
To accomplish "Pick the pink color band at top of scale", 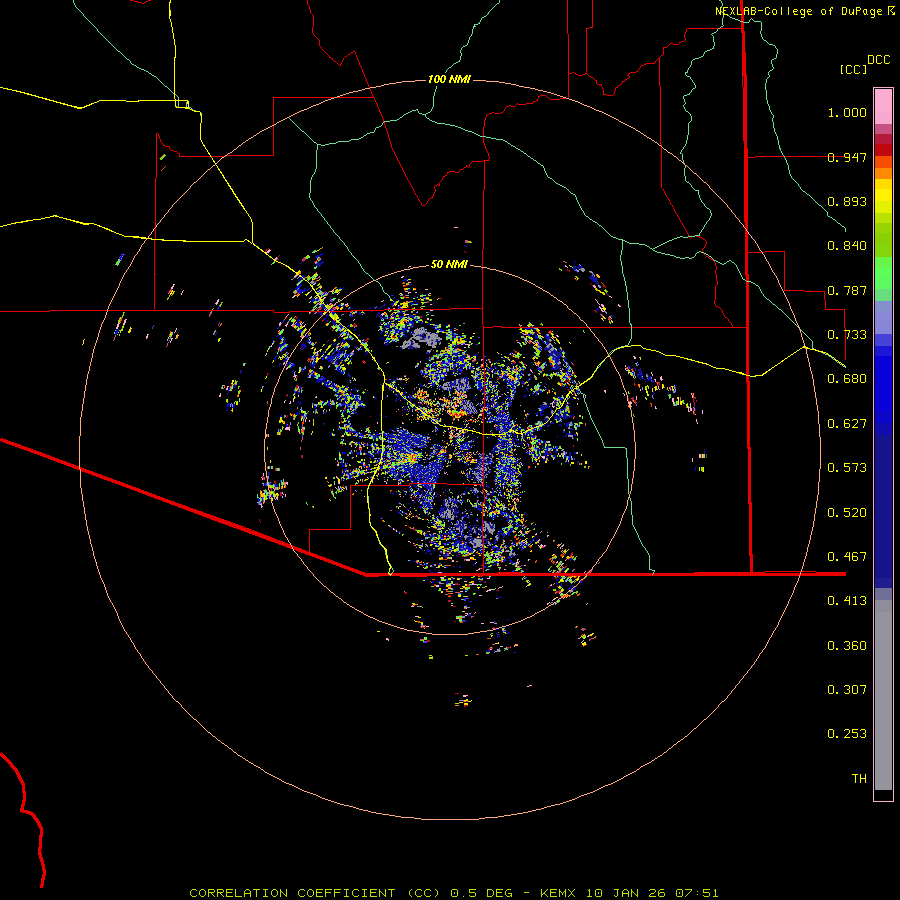I will pos(883,106).
